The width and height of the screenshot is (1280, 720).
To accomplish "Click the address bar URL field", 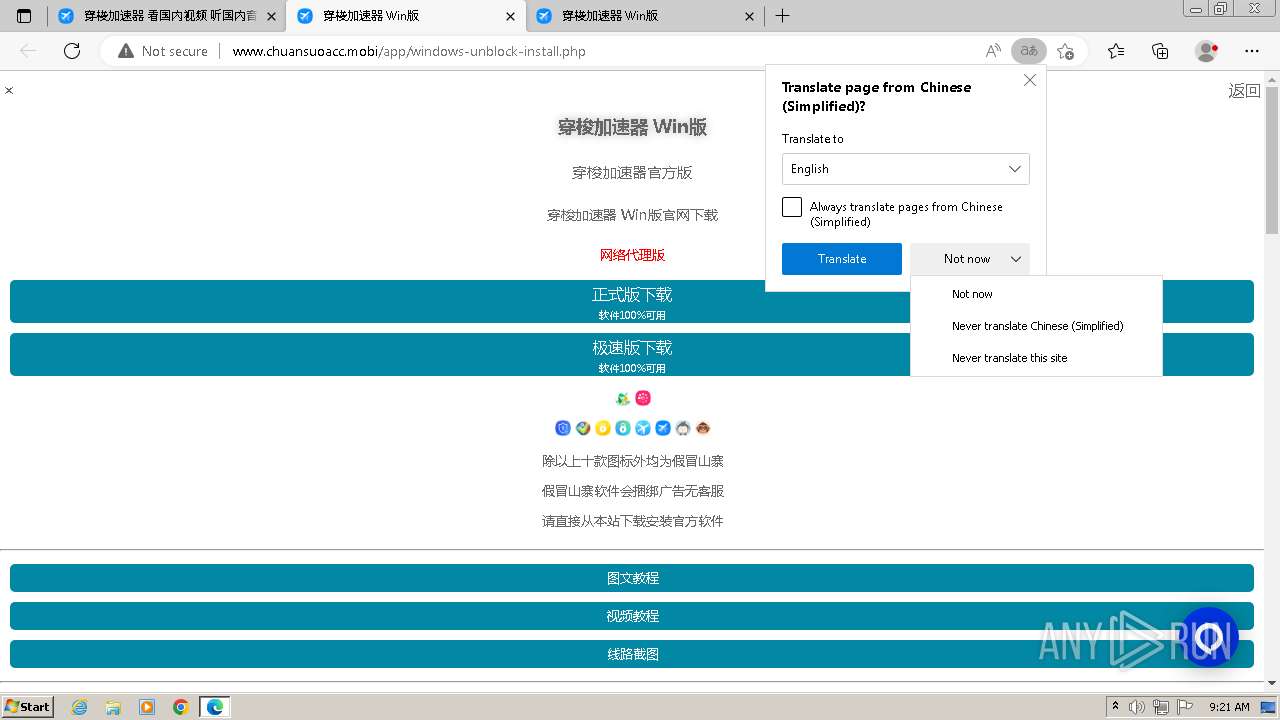I will pos(600,51).
